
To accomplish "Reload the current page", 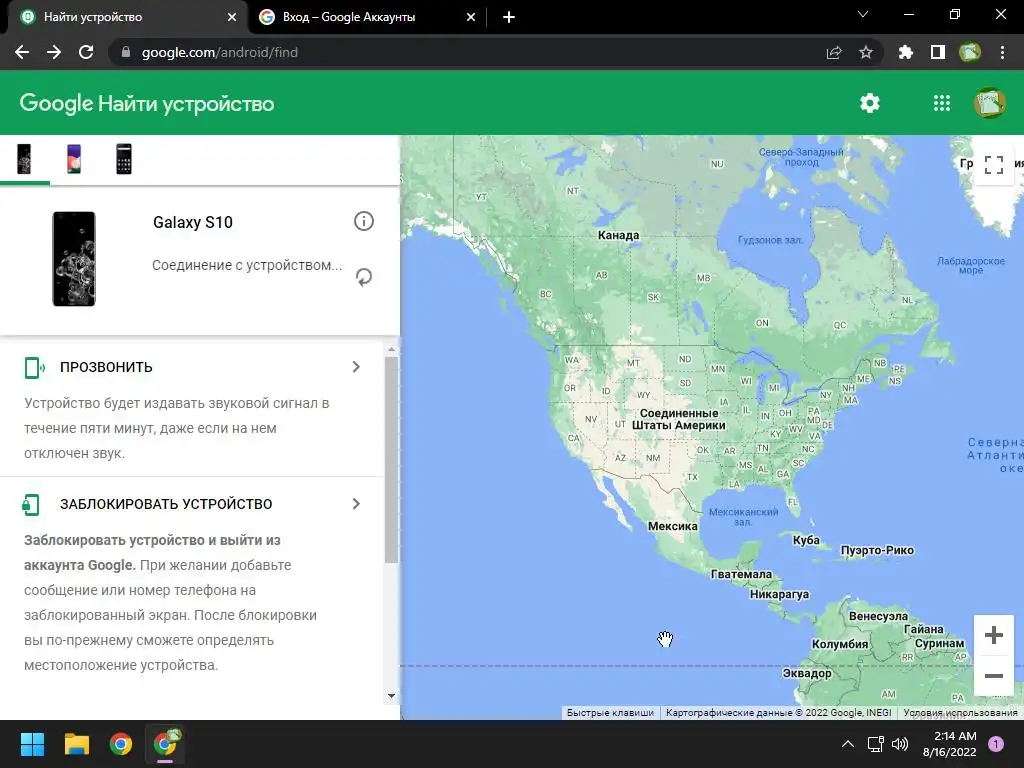I will tap(86, 52).
